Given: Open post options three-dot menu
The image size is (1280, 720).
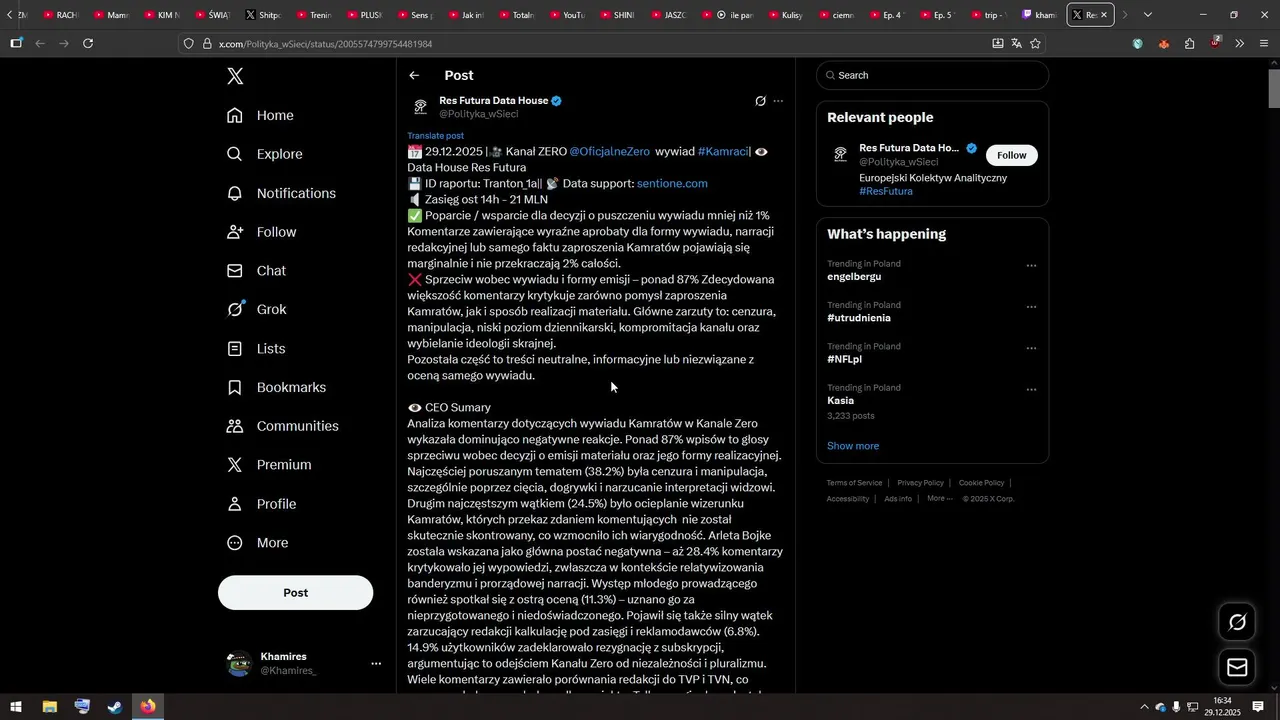Looking at the screenshot, I should pos(778,101).
